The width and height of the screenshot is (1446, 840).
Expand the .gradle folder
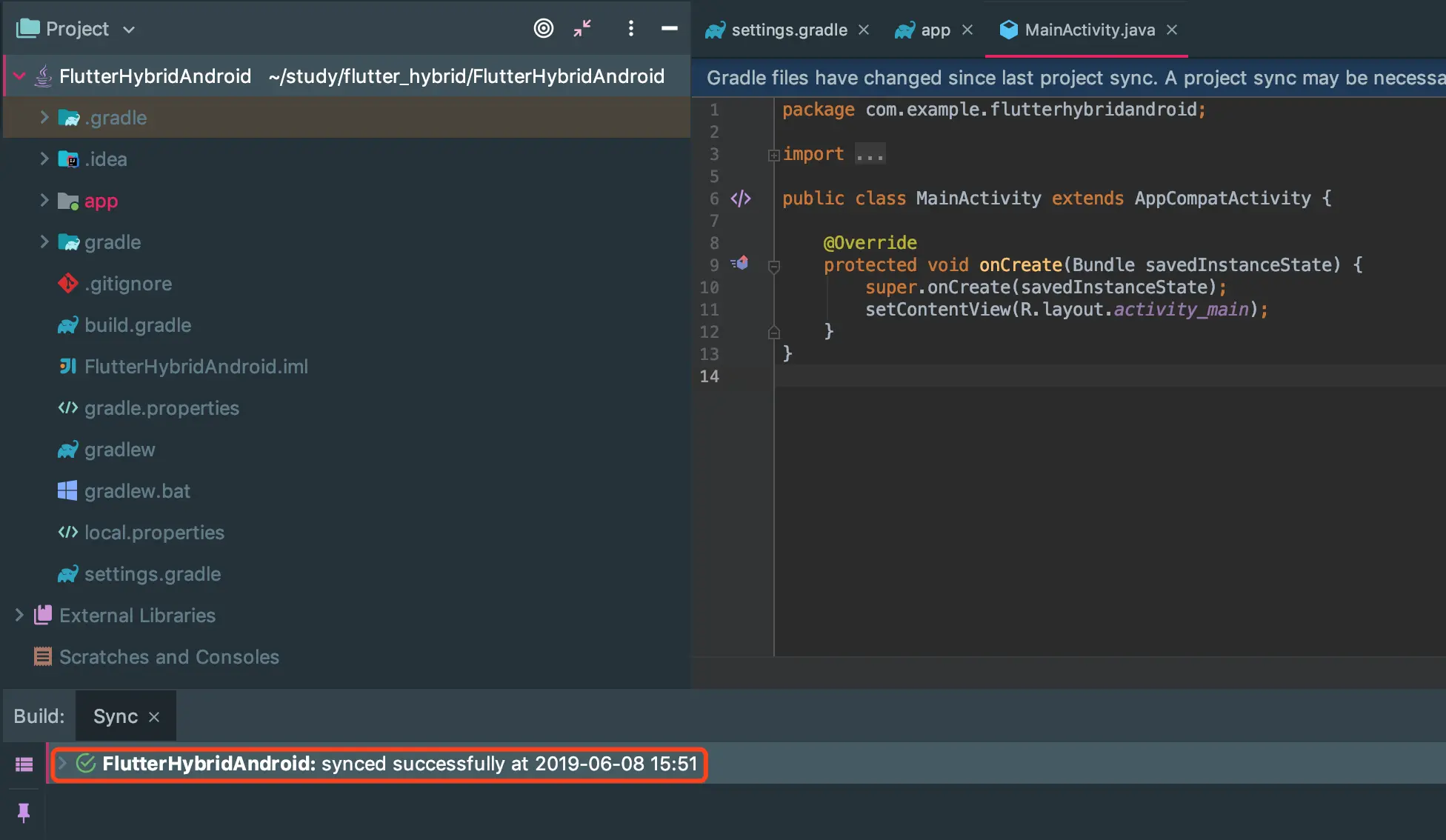(x=44, y=118)
